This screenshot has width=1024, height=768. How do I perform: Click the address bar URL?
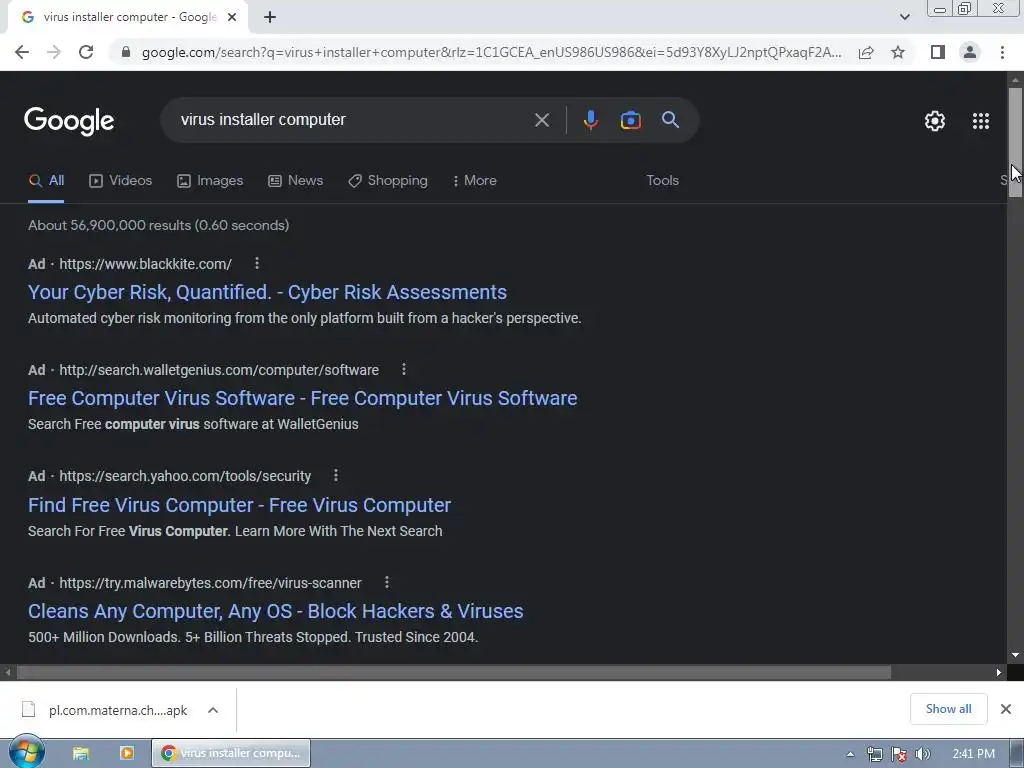coord(491,52)
